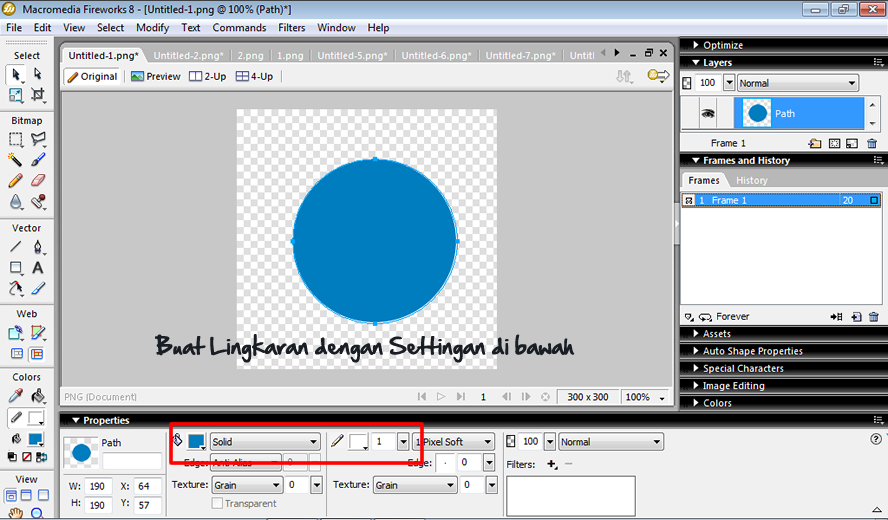Select the Slice tool

pos(37,333)
